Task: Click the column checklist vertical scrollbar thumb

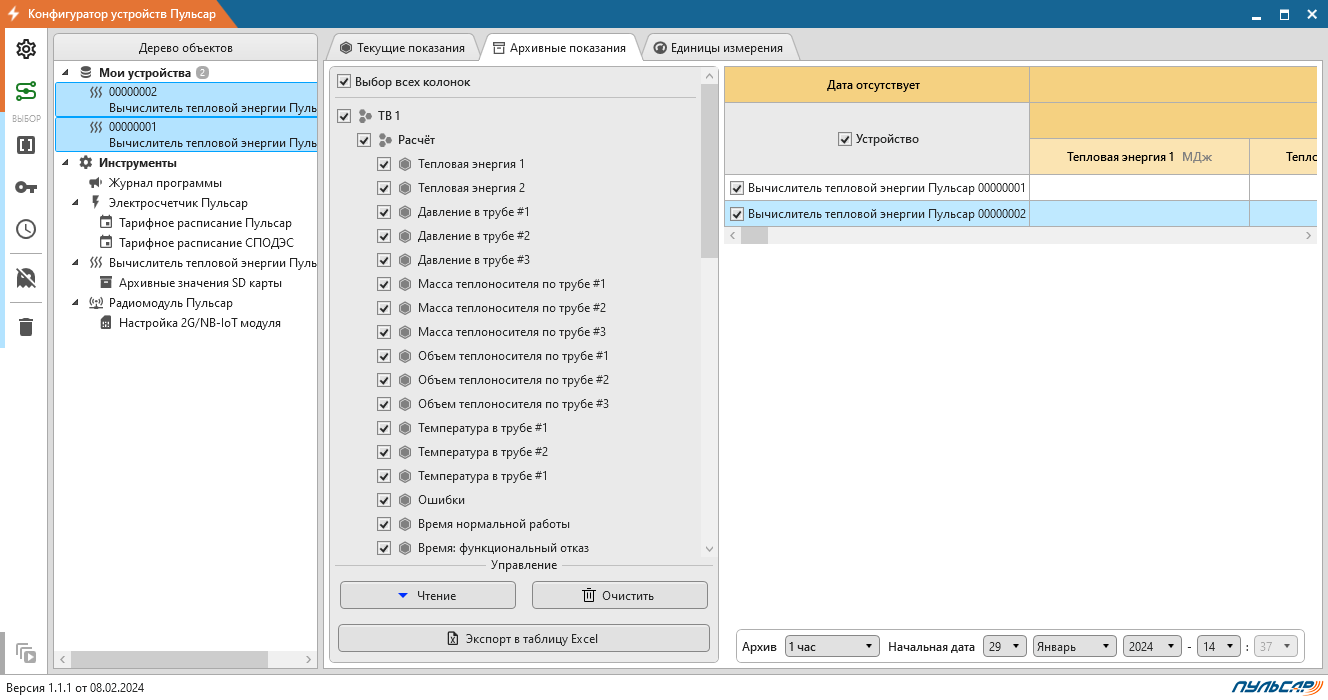Action: 709,171
